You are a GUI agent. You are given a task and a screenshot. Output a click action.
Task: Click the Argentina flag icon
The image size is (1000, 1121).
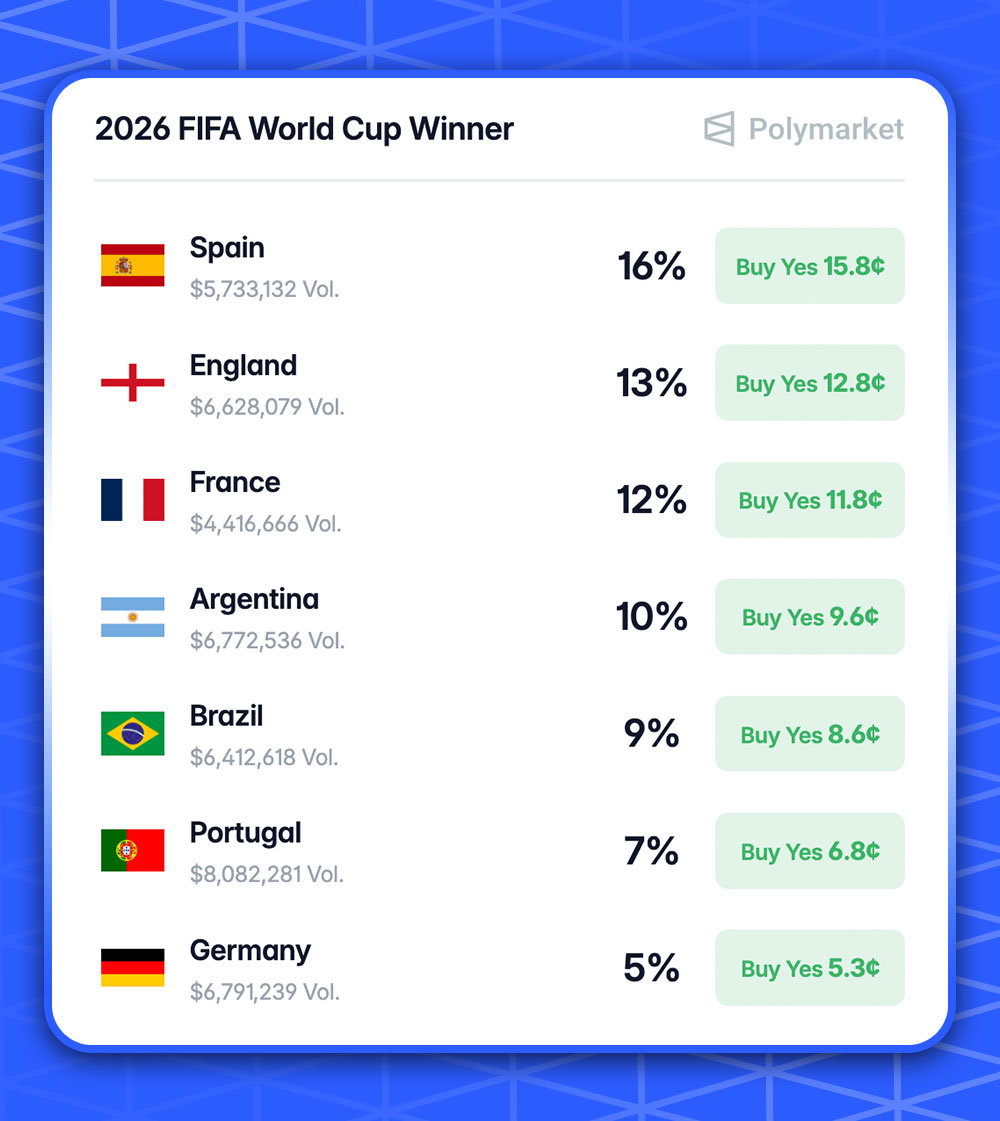click(x=132, y=617)
